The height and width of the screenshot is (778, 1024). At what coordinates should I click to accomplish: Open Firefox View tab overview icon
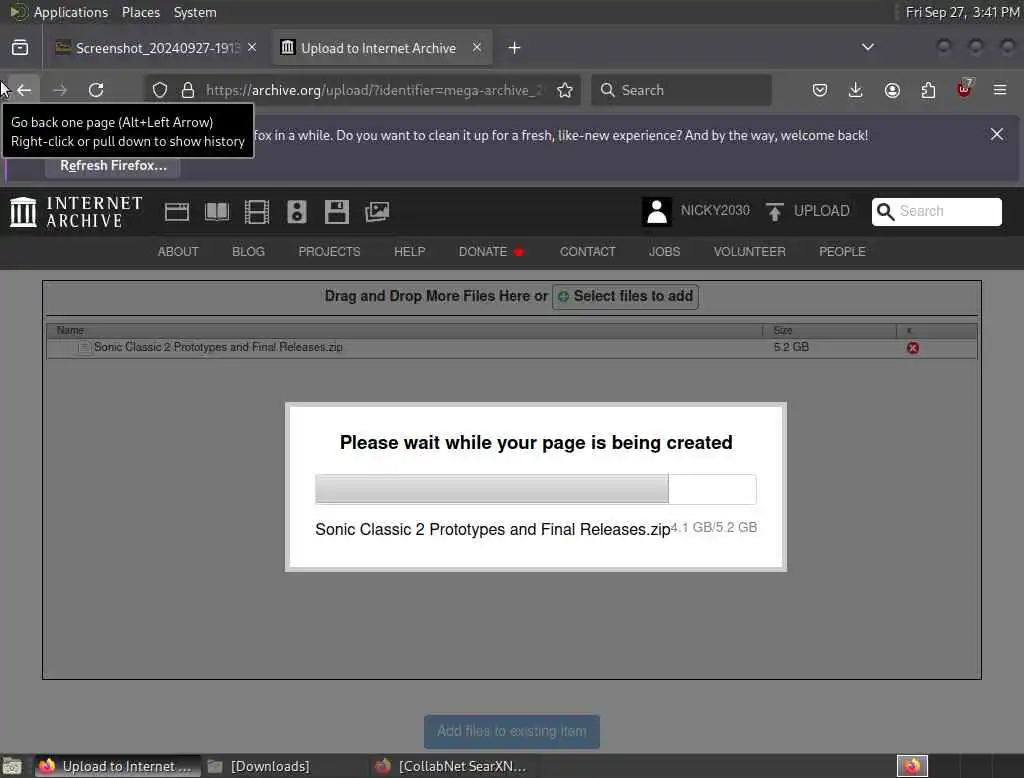[x=20, y=48]
